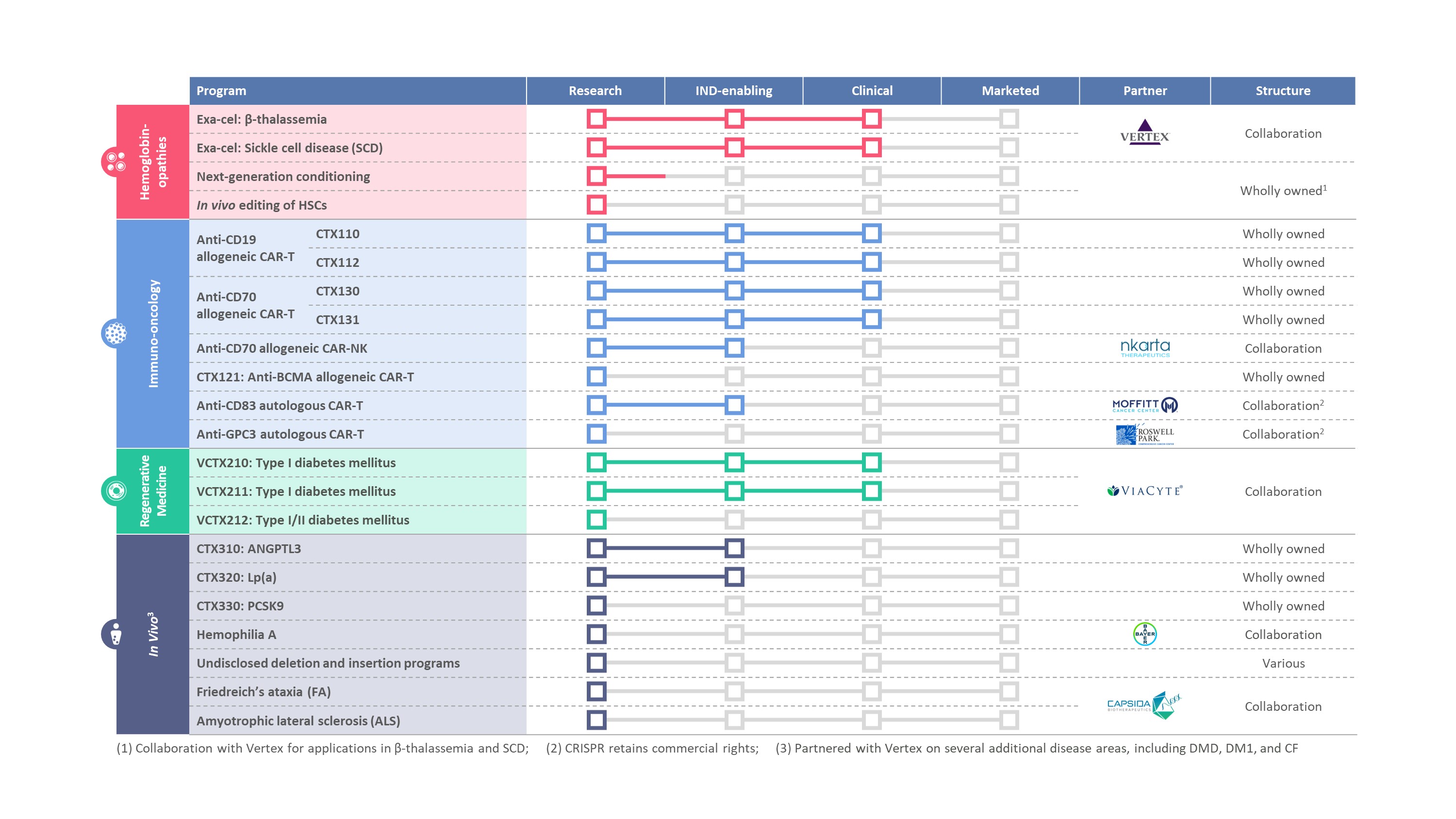Click the Clinical marker for VCTX210
The image size is (1456, 819).
pyautogui.click(x=872, y=462)
